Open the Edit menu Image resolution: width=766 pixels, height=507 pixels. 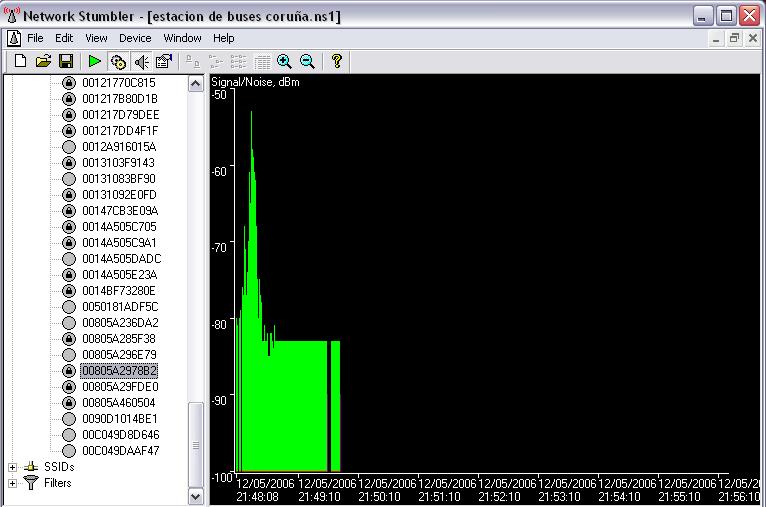[x=64, y=38]
